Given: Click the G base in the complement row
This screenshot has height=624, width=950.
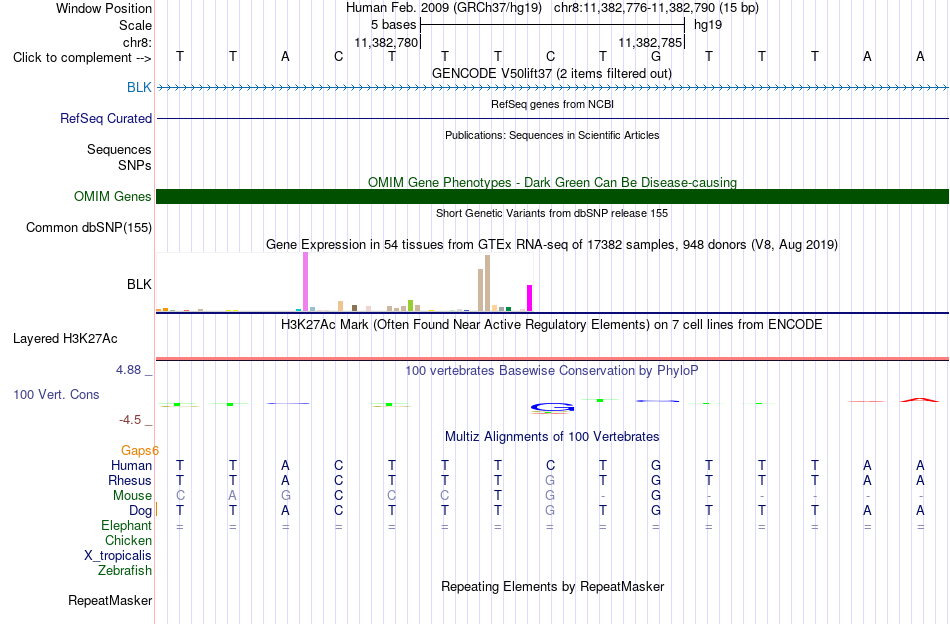Looking at the screenshot, I should point(656,56).
